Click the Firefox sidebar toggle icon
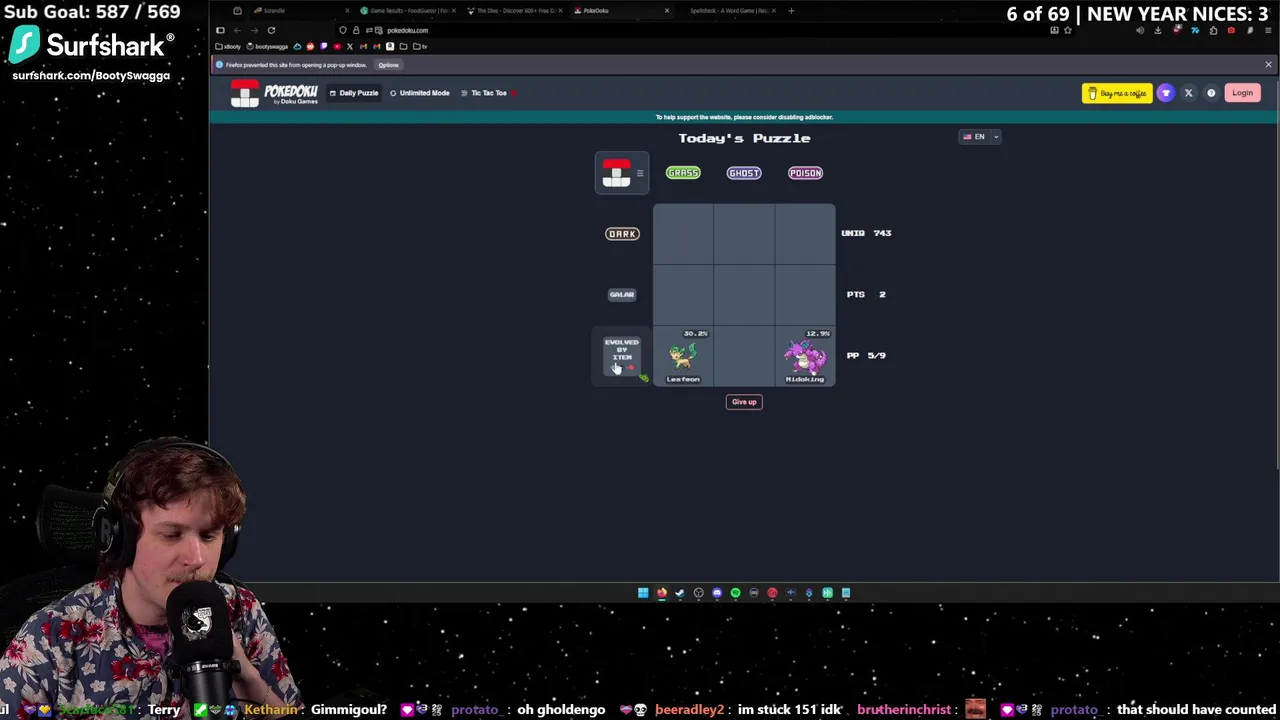This screenshot has width=1280, height=720. tap(220, 30)
